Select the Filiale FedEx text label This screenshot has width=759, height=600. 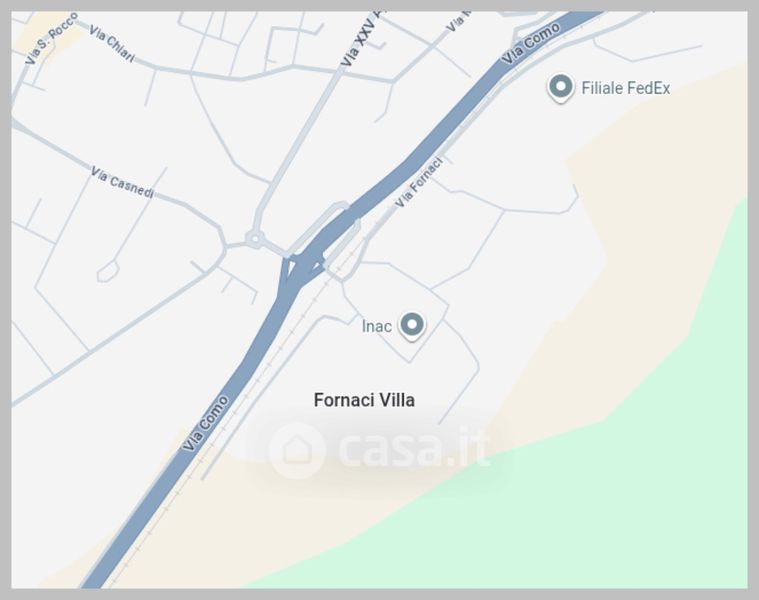[625, 88]
